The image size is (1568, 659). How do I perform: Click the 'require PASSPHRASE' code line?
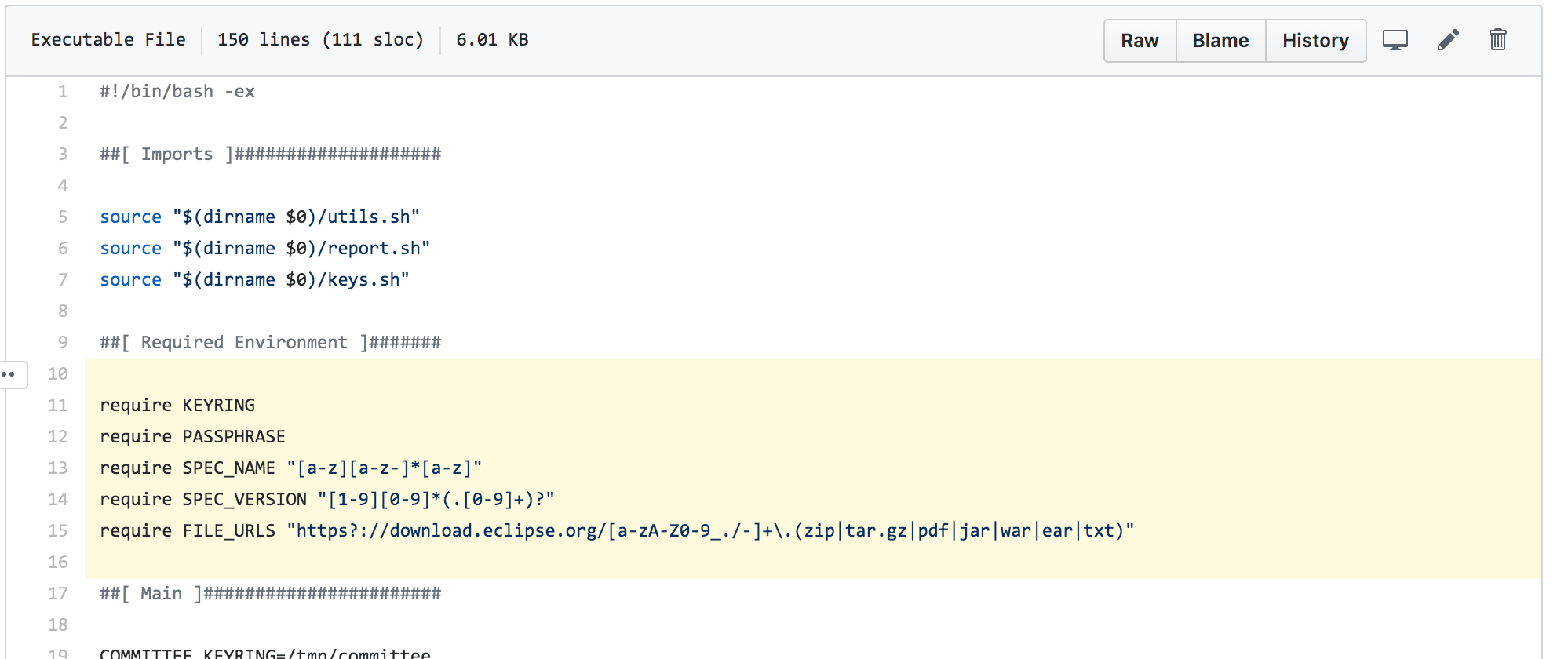coord(192,437)
